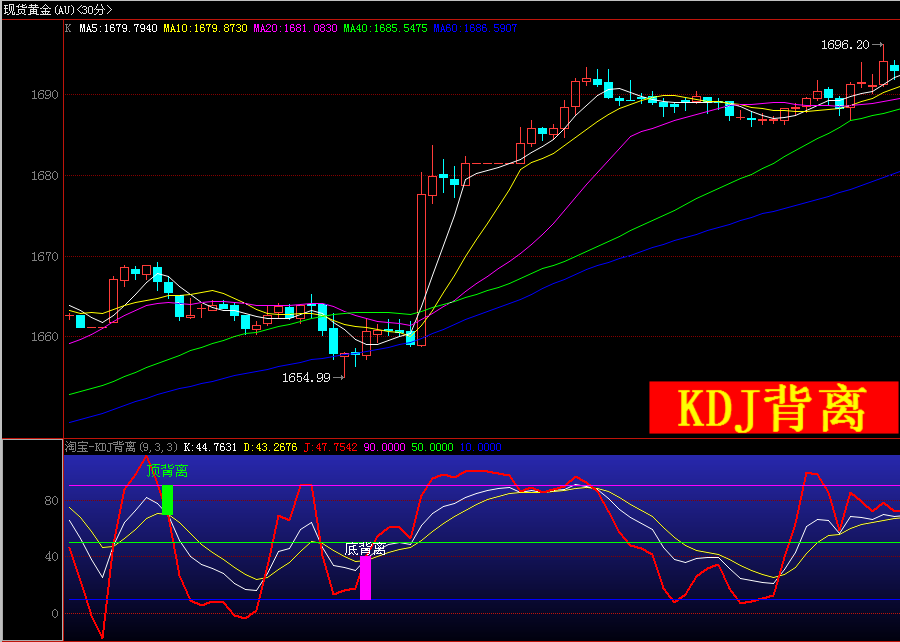This screenshot has height=642, width=900.
Task: Click the 90.0000 threshold label
Action: 384,447
